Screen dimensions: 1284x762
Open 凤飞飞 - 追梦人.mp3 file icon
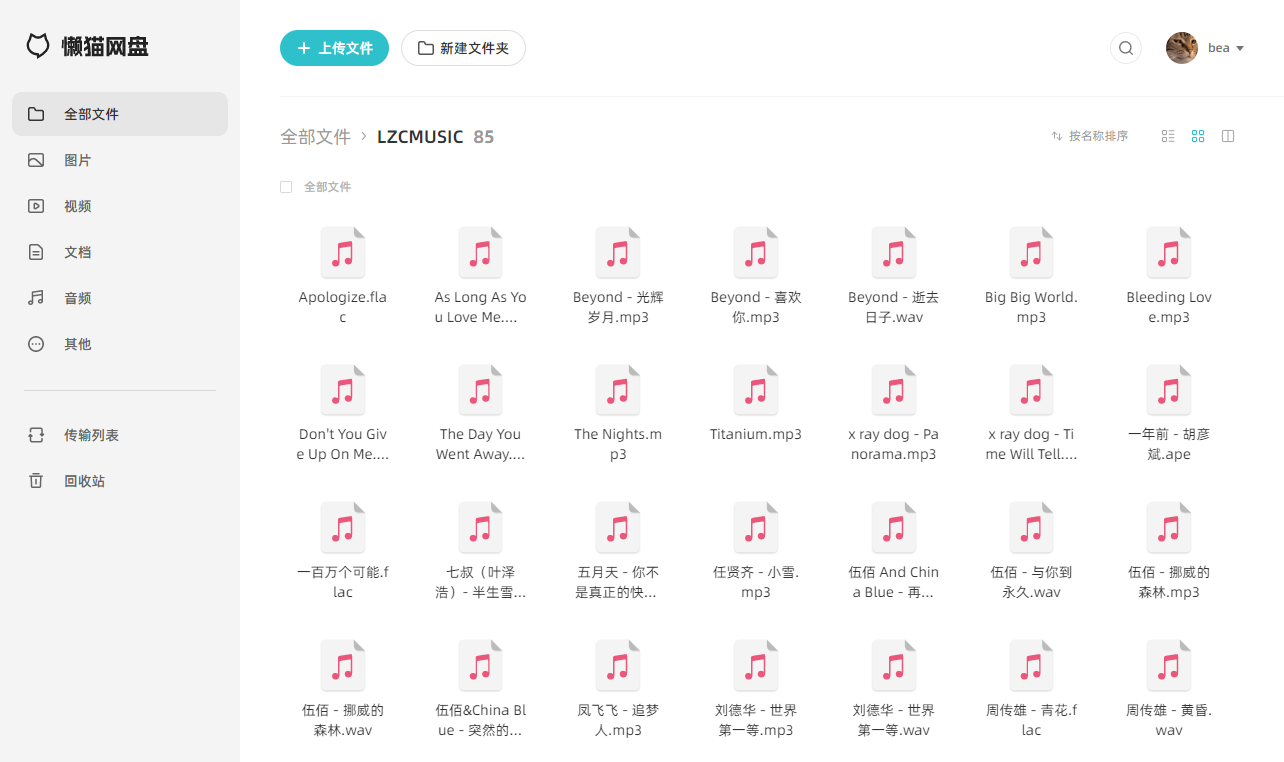pyautogui.click(x=618, y=666)
